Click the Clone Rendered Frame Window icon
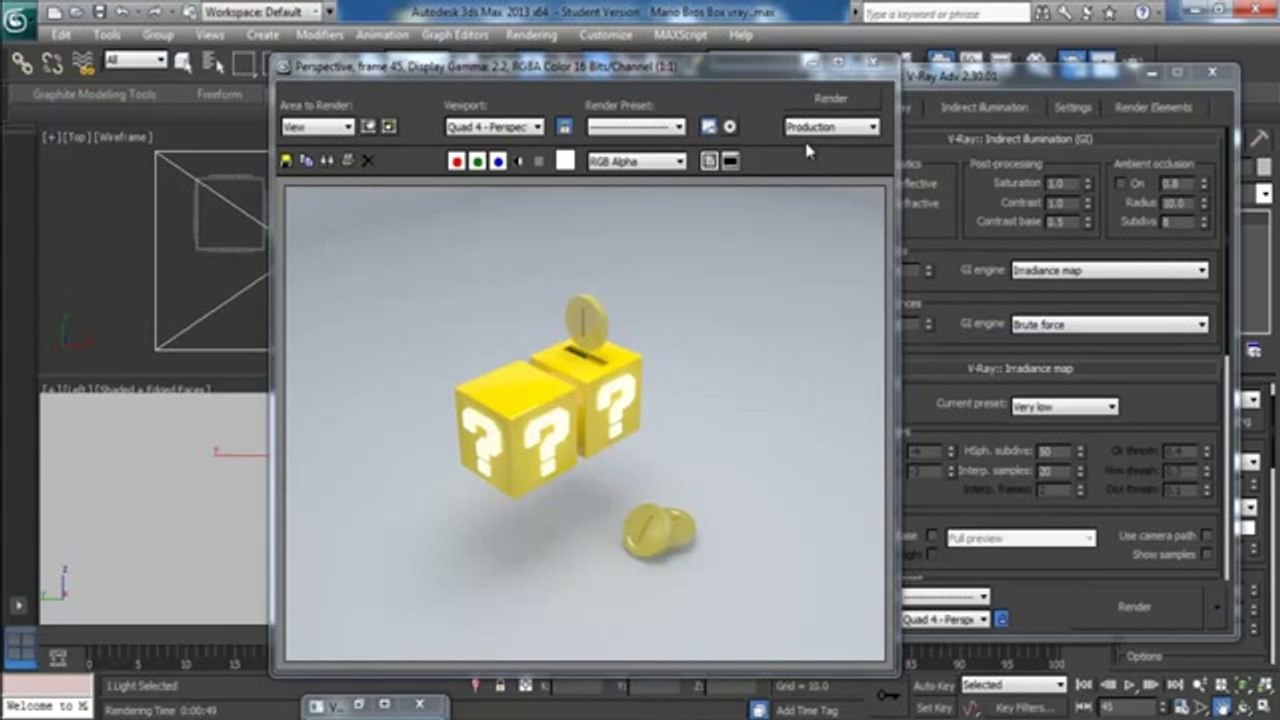 pyautogui.click(x=327, y=161)
